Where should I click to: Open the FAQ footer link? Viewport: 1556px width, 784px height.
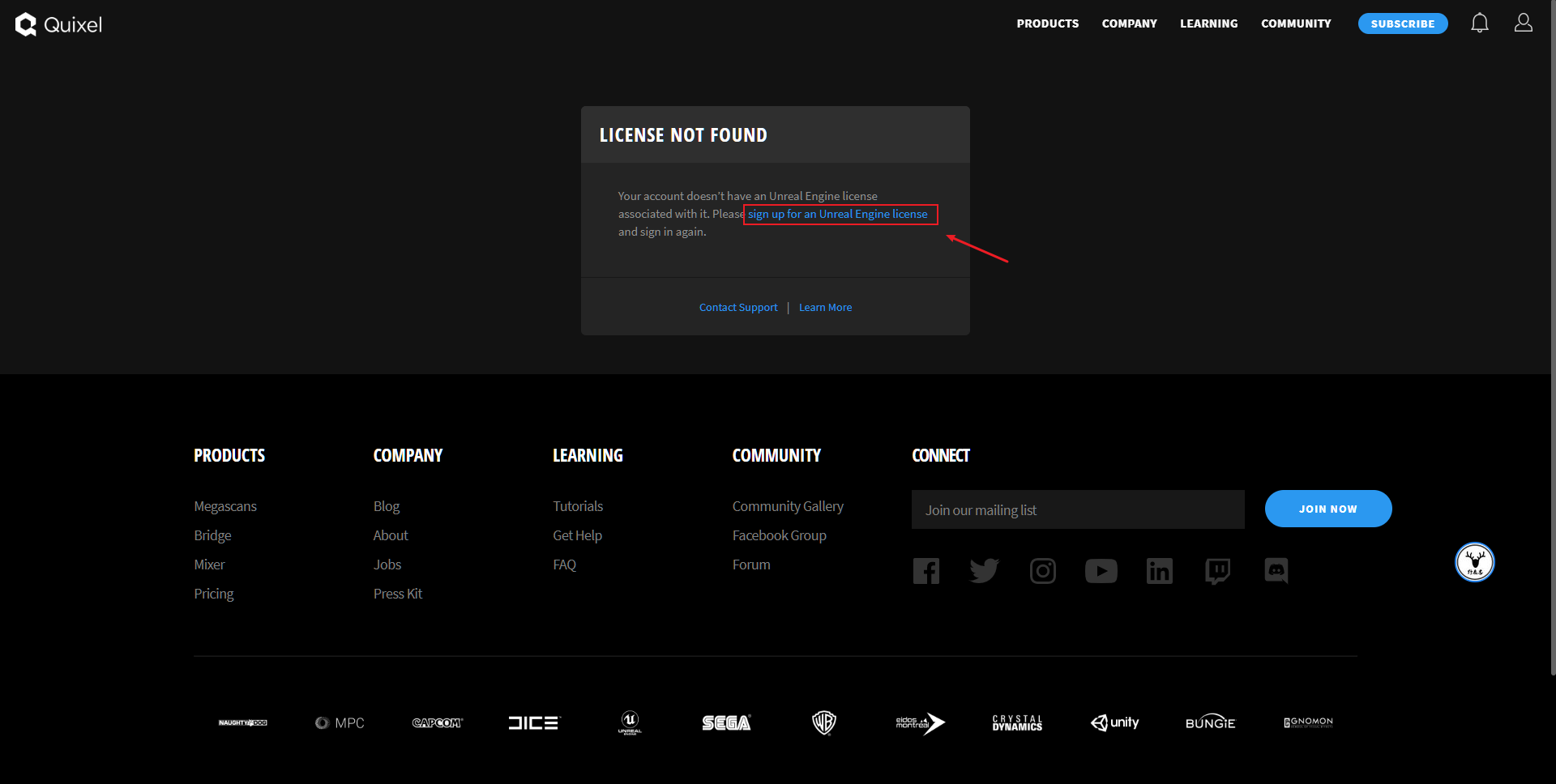coord(564,565)
